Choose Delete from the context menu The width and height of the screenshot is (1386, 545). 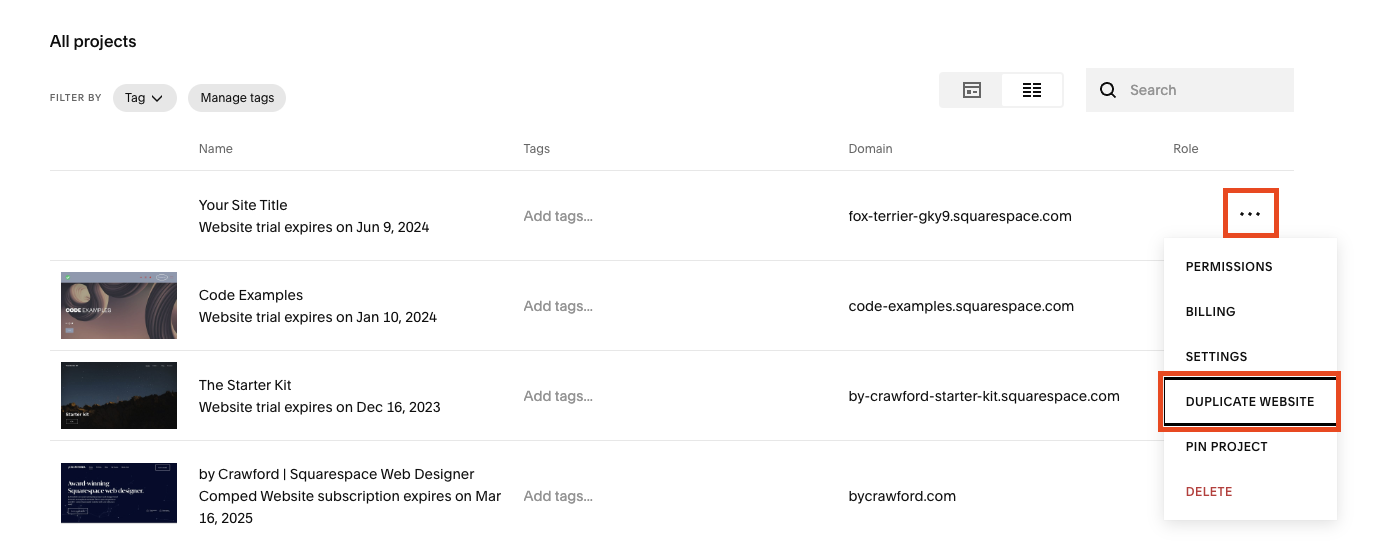pos(1250,492)
